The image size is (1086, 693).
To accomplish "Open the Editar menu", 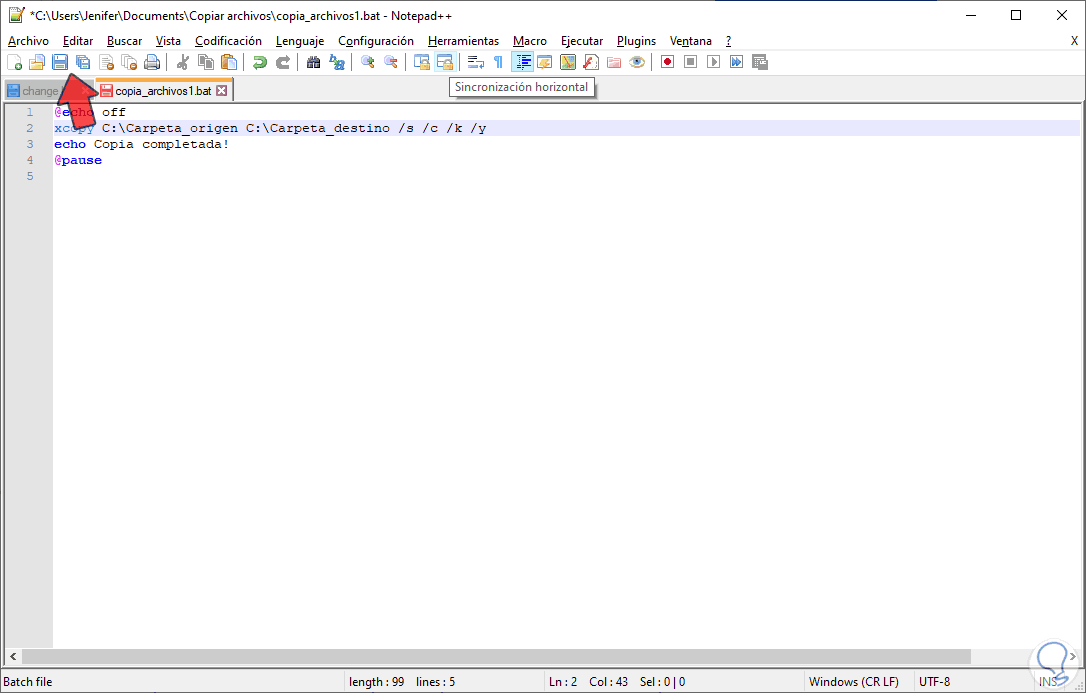I will click(x=78, y=41).
